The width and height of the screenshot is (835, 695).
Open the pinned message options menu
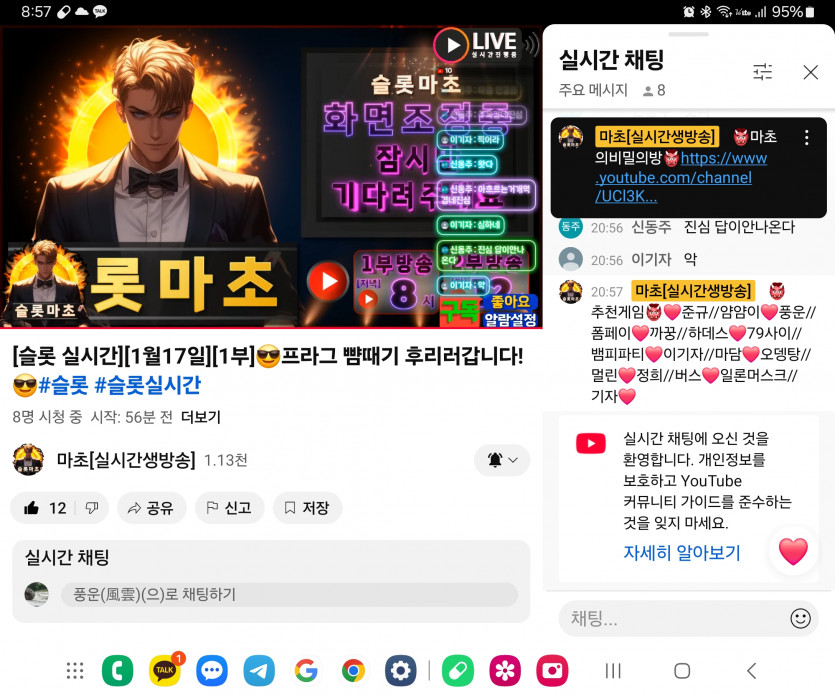[x=807, y=137]
